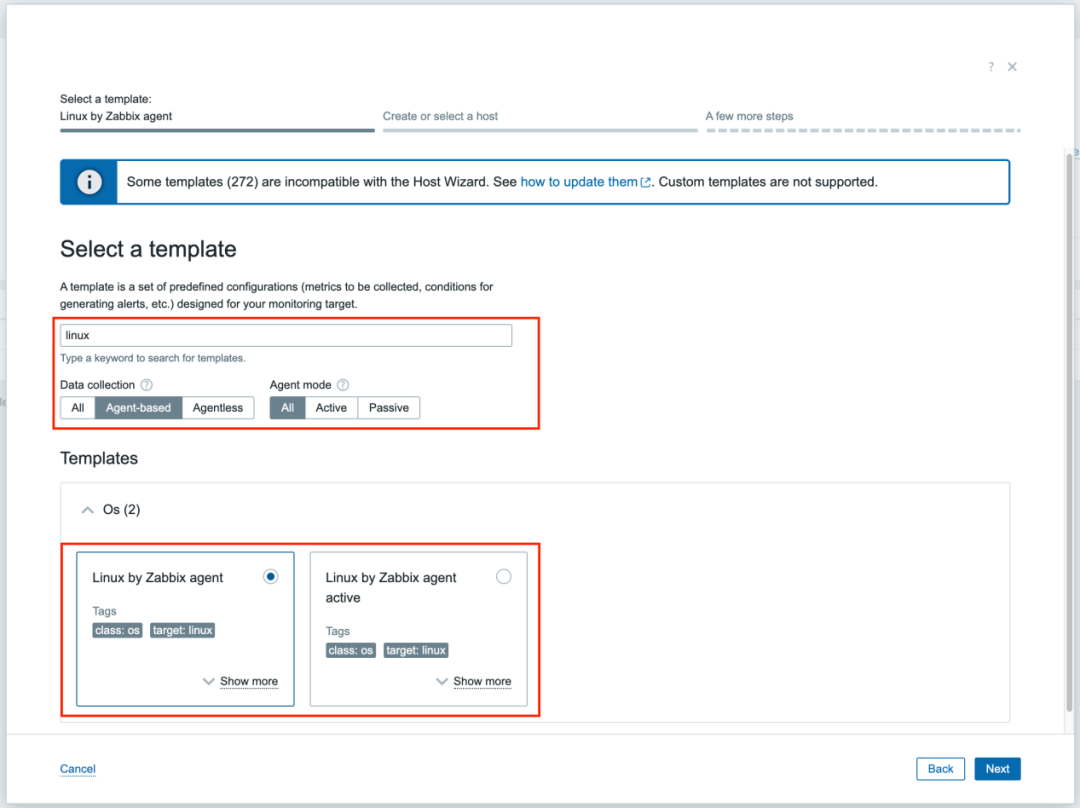The image size is (1080, 808).
Task: Collapse the Os (2) template group
Action: coord(87,510)
